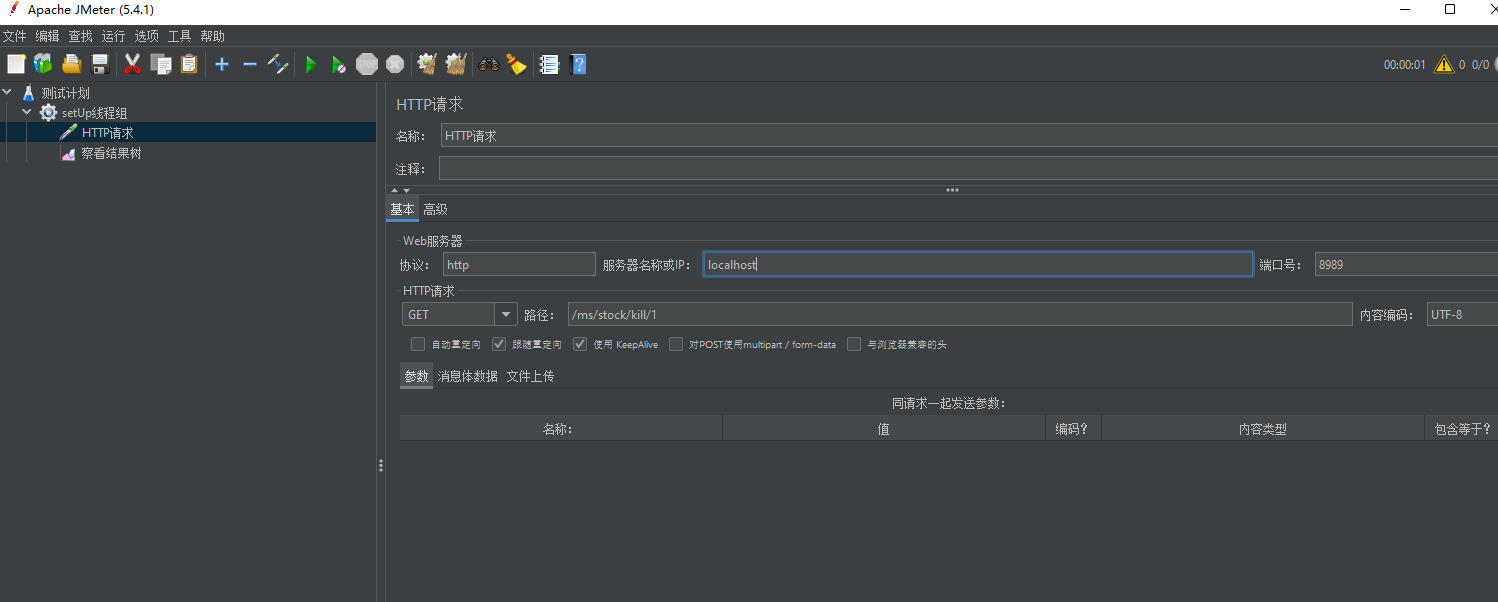
Task: Open the GET method dropdown
Action: [x=506, y=314]
